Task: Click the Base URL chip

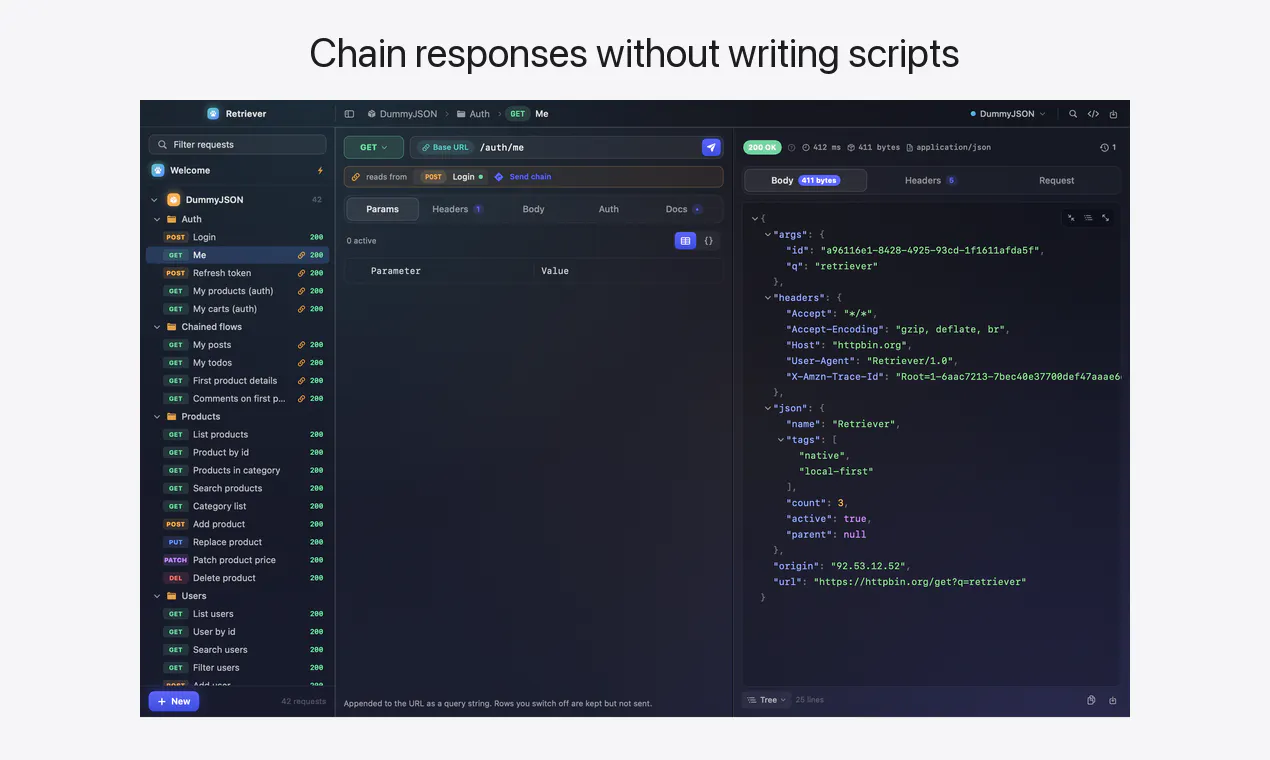Action: click(444, 147)
